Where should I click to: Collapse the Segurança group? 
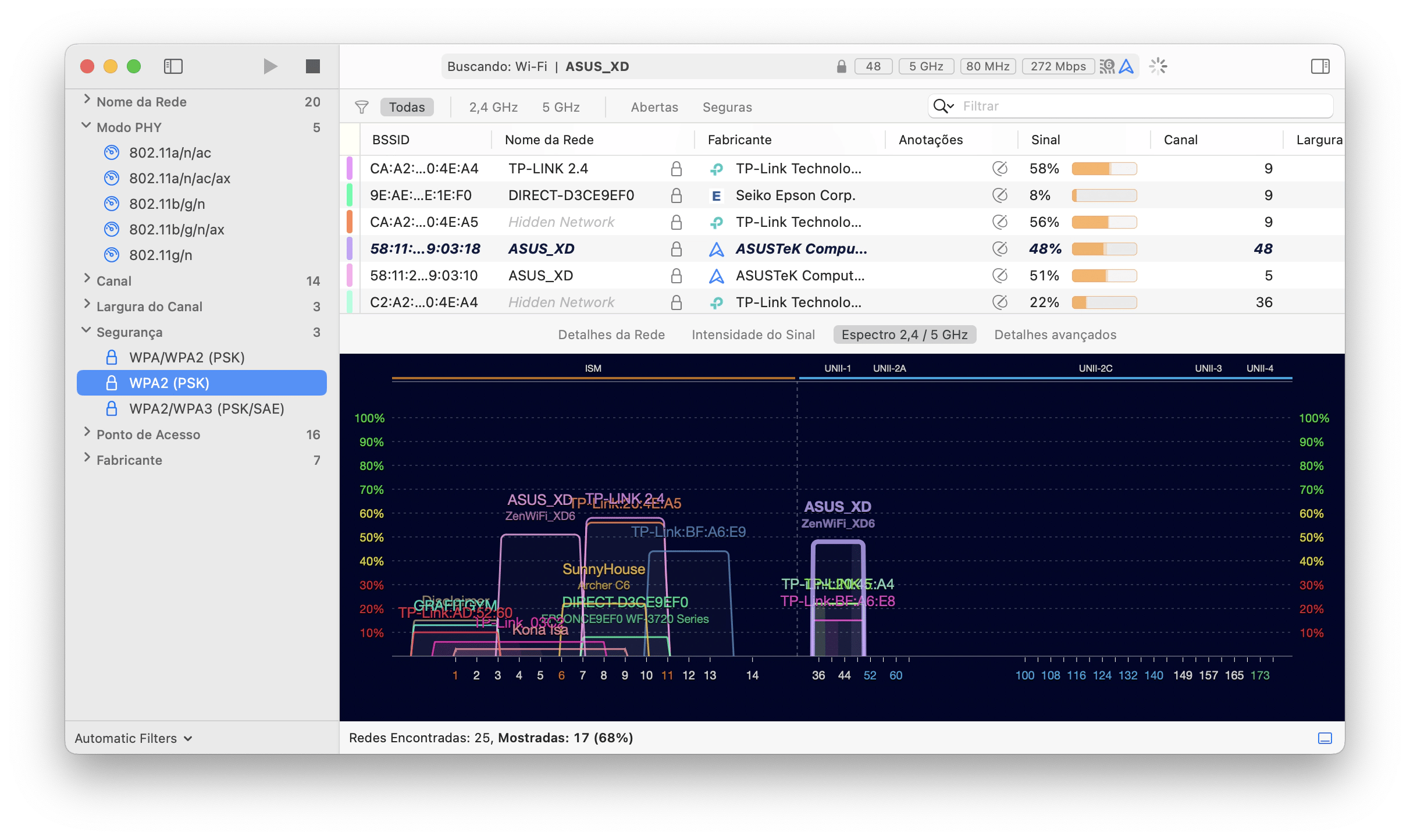tap(86, 330)
